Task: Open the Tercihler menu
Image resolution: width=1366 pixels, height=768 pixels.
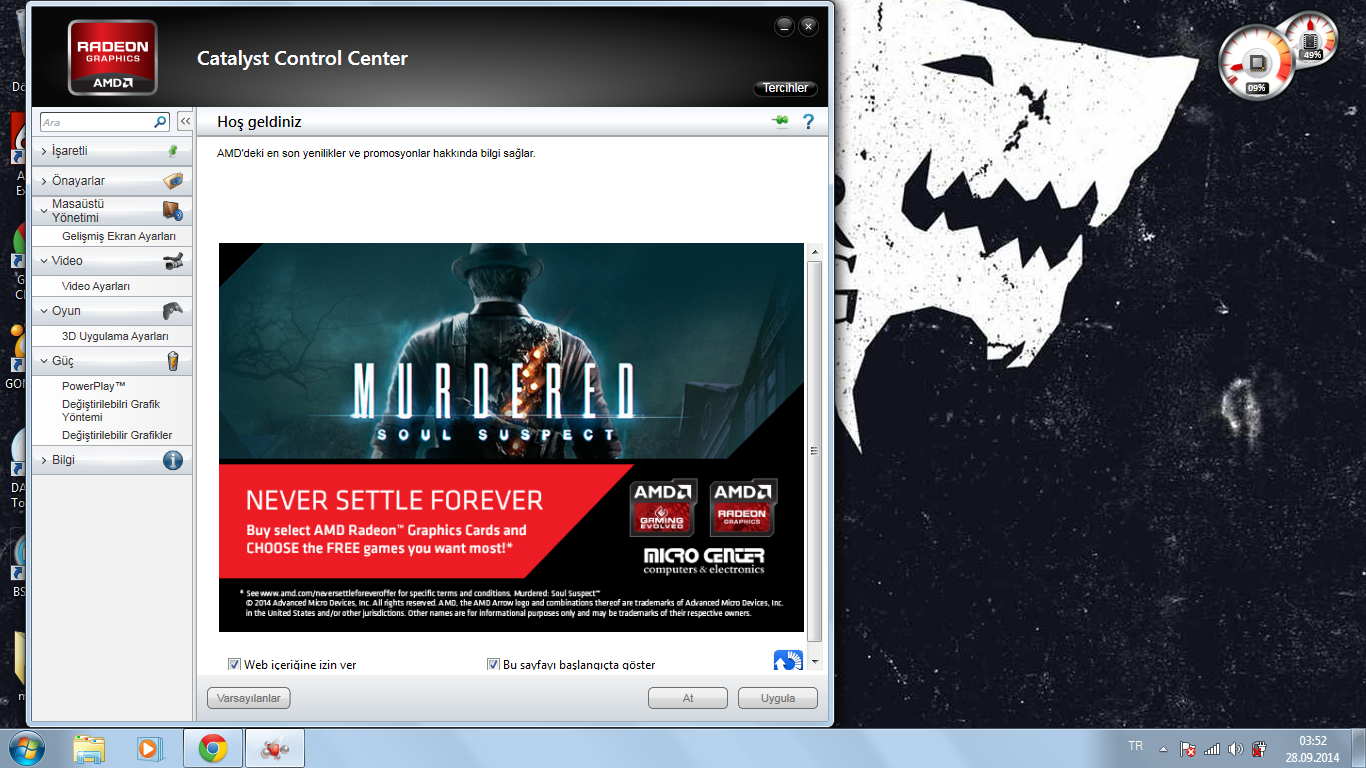Action: click(x=785, y=88)
